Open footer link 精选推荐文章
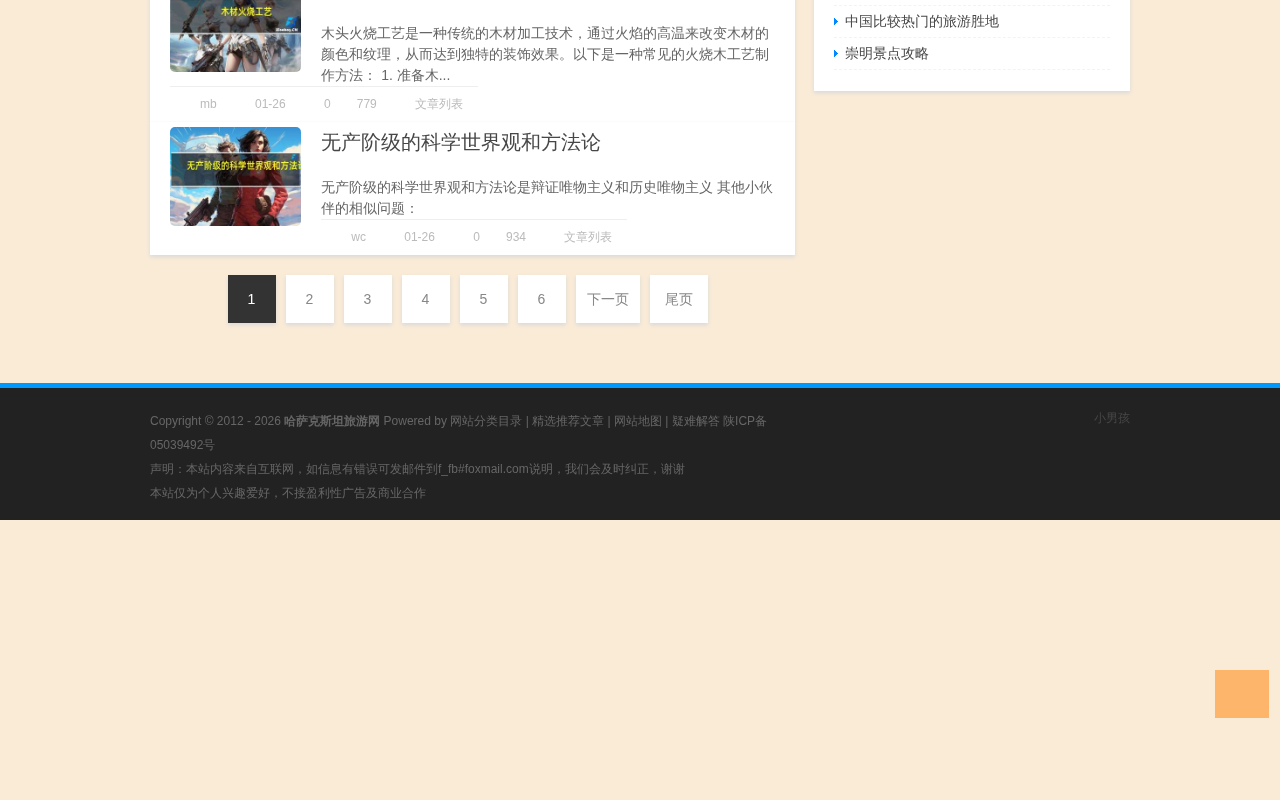 coord(568,421)
